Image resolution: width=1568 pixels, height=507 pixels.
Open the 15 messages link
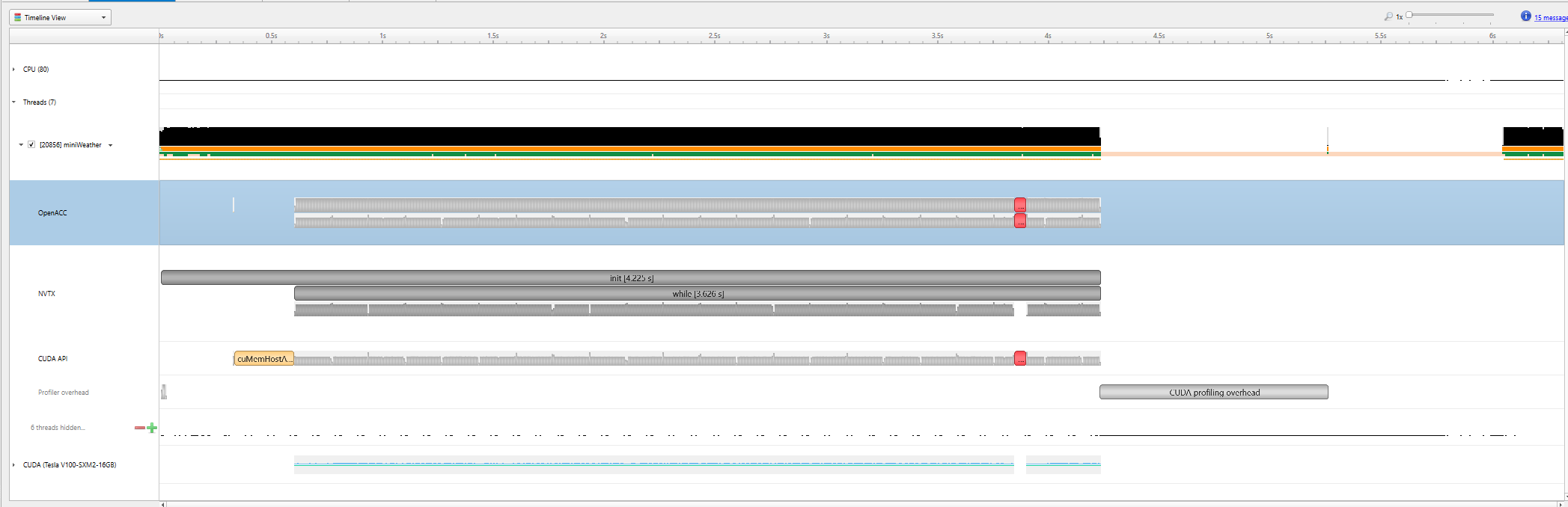click(1550, 17)
